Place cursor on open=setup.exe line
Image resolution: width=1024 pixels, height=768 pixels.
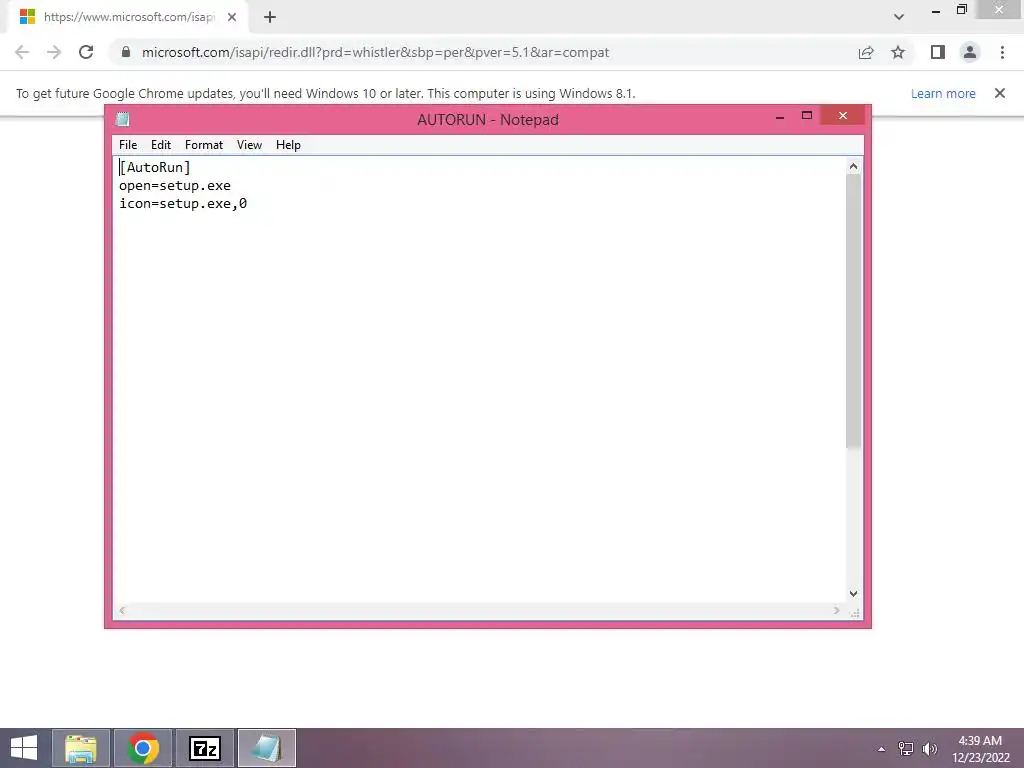click(x=175, y=185)
